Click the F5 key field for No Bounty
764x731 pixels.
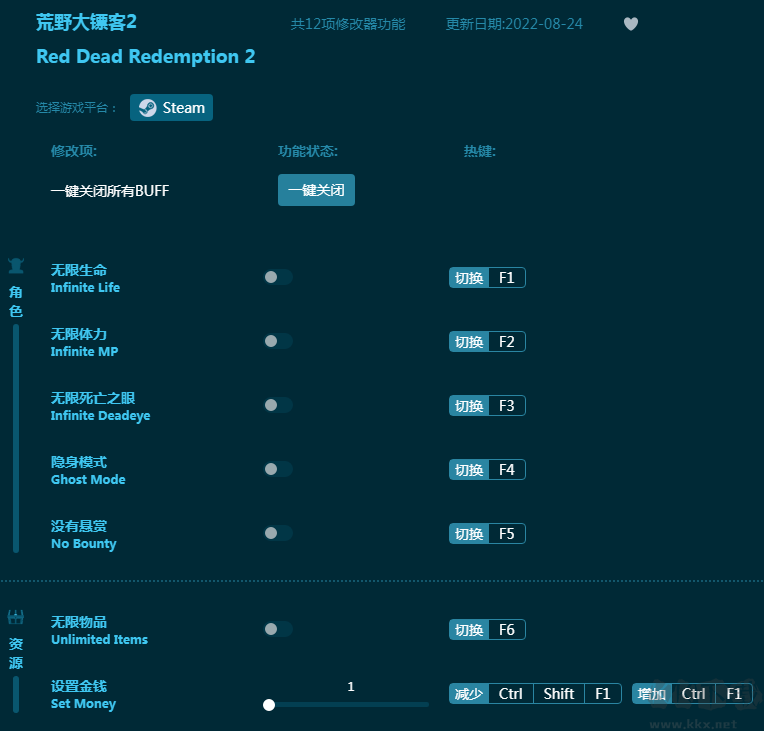pyautogui.click(x=507, y=534)
